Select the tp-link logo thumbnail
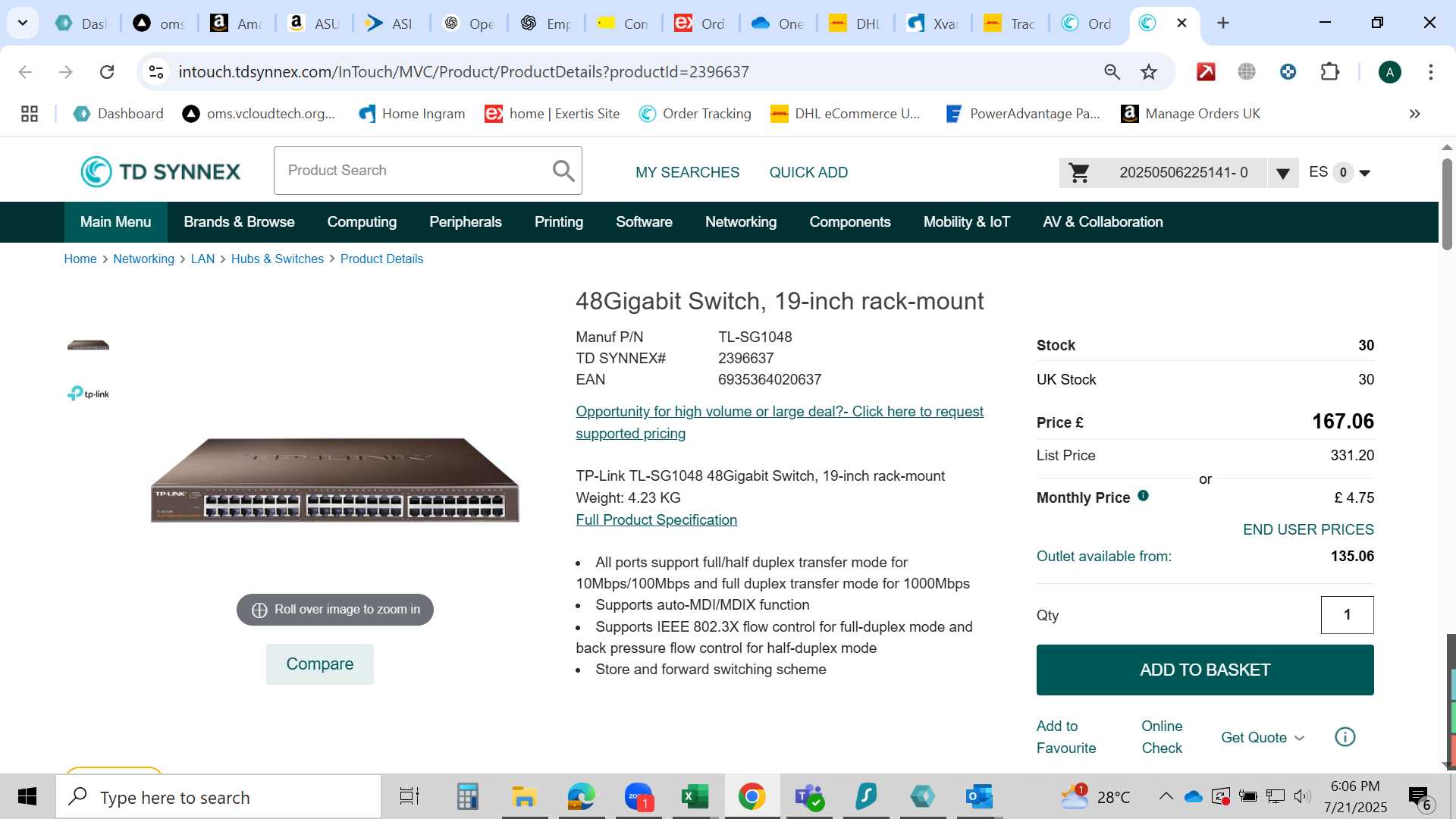This screenshot has height=819, width=1456. (88, 394)
